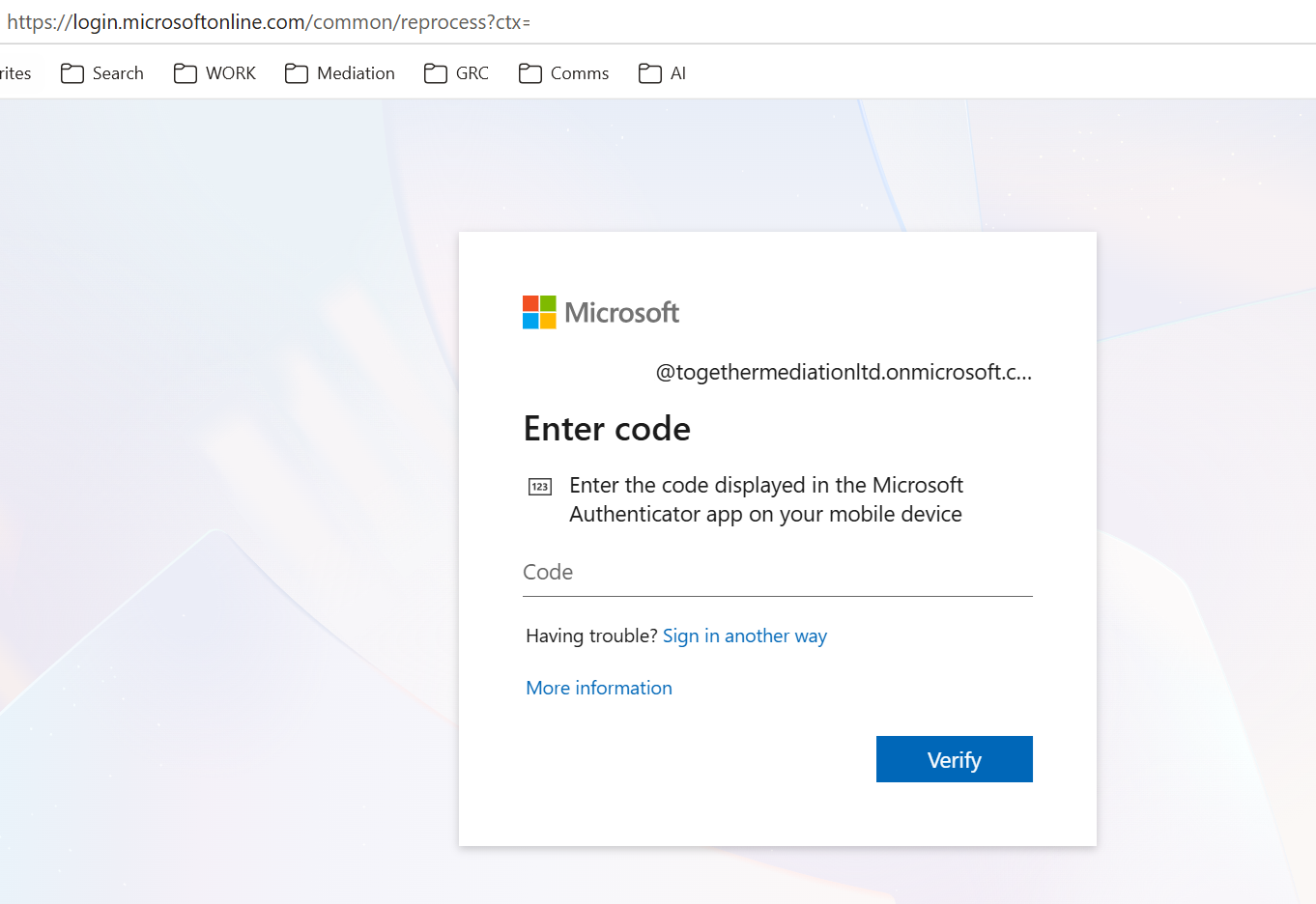Click the Microsoft wordmark text
Screen dimensions: 1316x904
click(x=621, y=312)
